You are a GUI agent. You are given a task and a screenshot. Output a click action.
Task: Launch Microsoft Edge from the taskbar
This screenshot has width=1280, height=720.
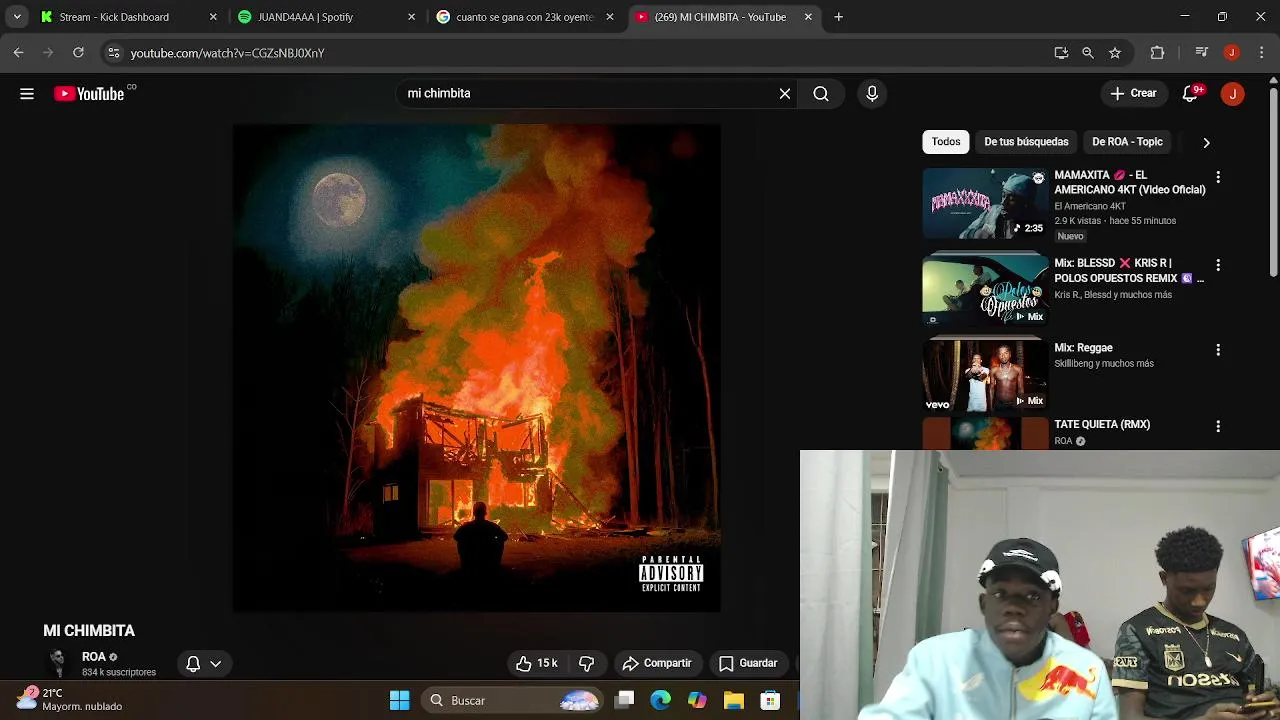pos(661,700)
